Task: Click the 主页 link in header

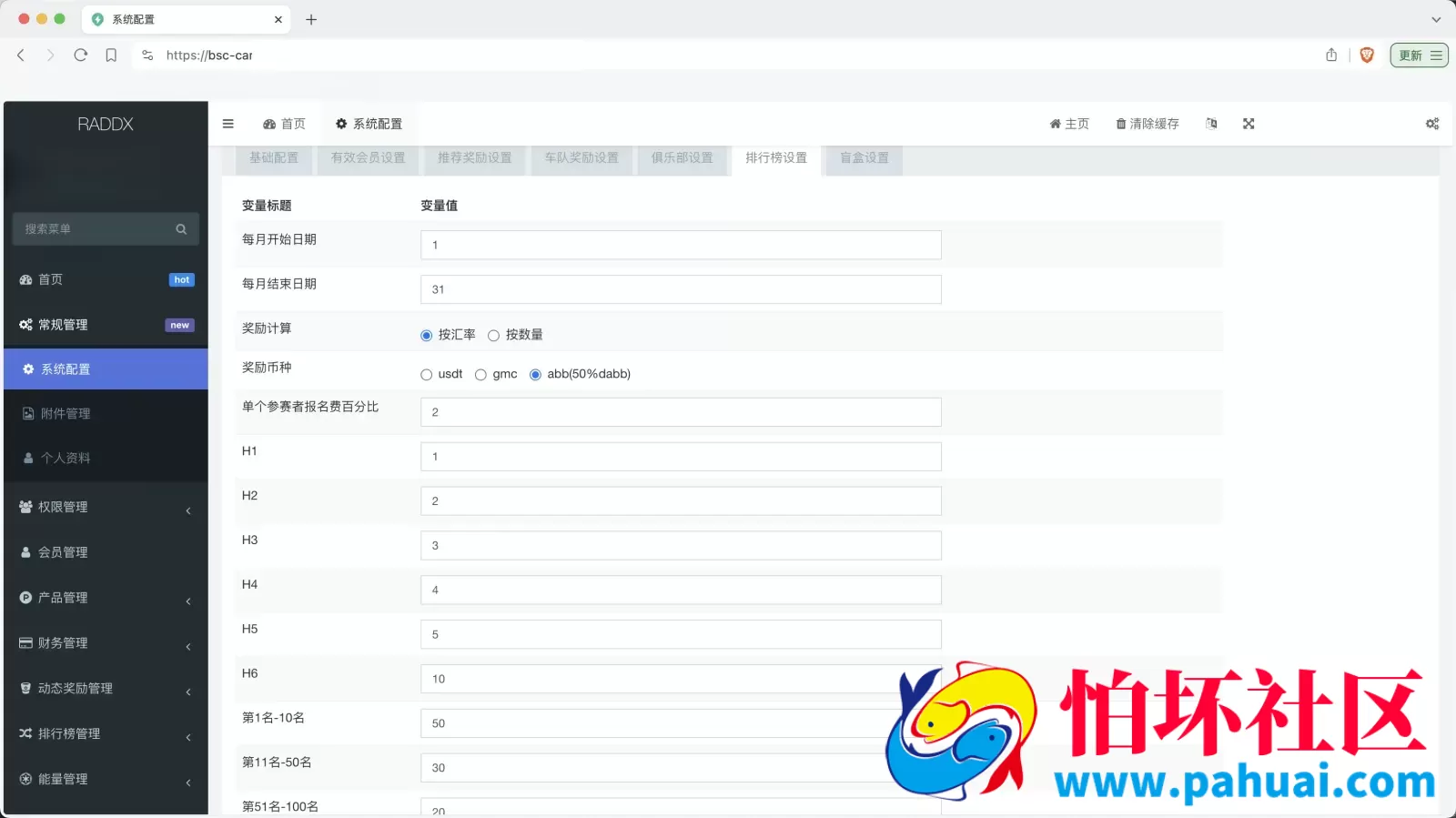Action: [x=1069, y=124]
